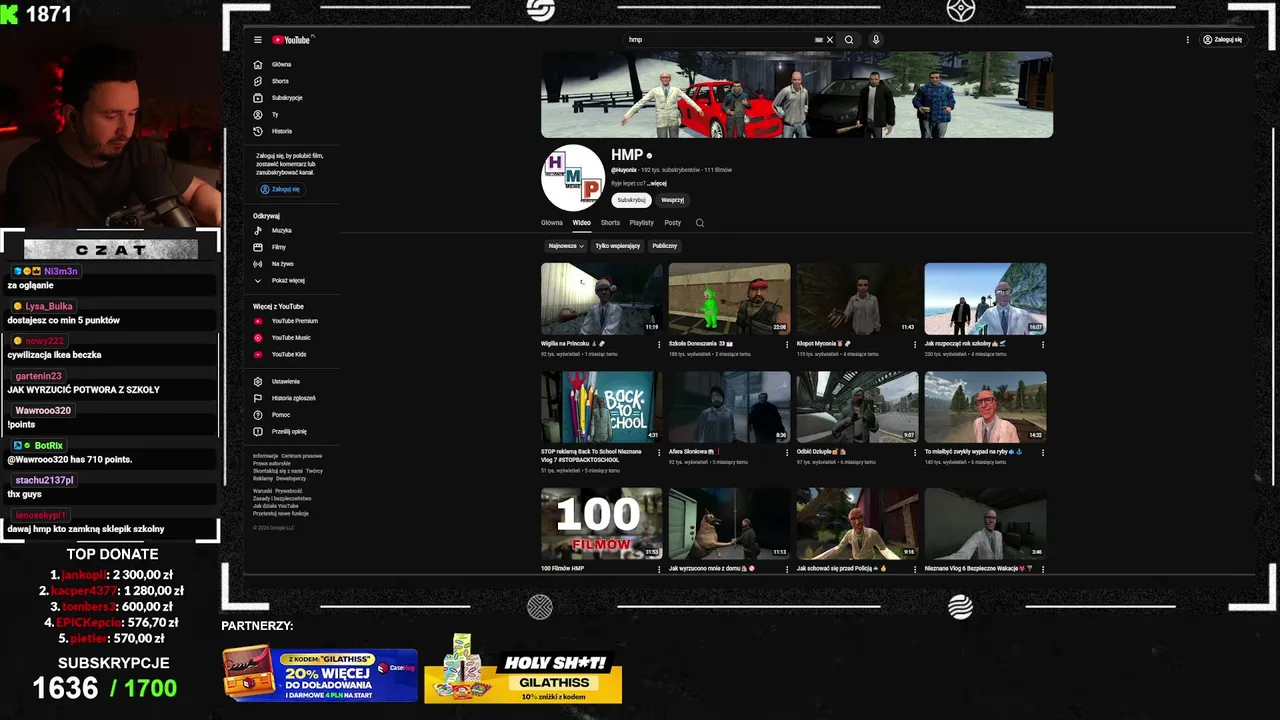Open more options for Wigilia na Princoku
The height and width of the screenshot is (720, 1280).
pyautogui.click(x=659, y=344)
